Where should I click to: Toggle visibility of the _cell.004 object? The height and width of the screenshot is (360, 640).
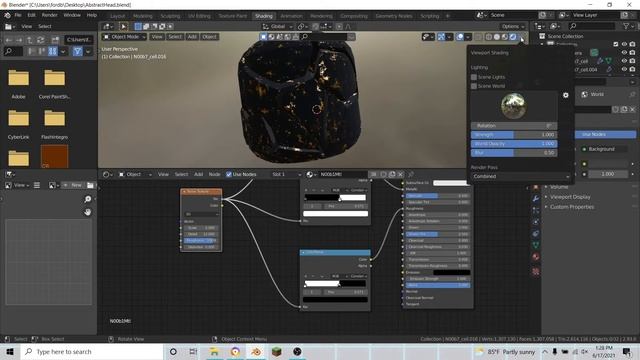[624, 69]
